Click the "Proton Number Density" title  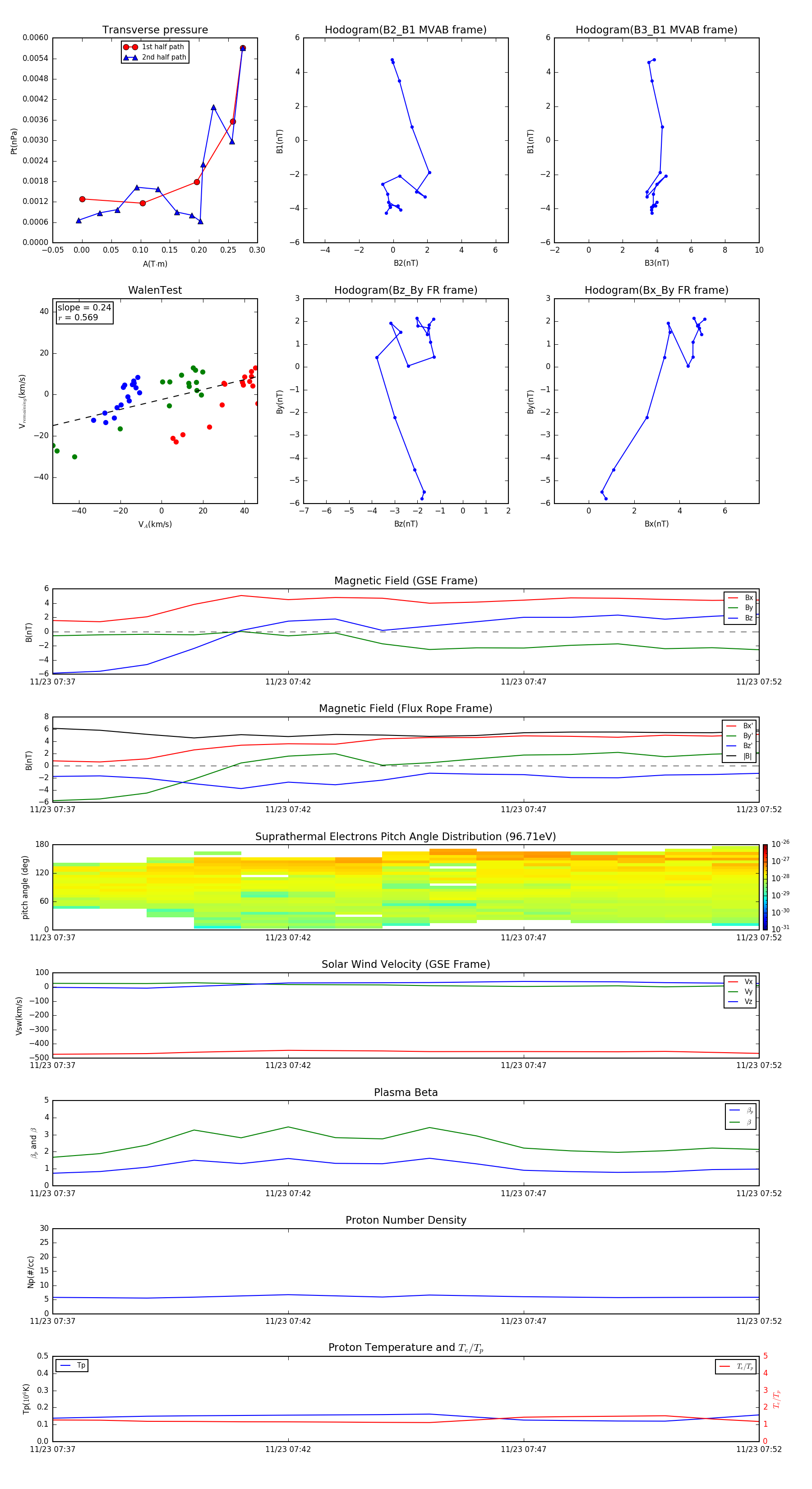(x=405, y=1220)
